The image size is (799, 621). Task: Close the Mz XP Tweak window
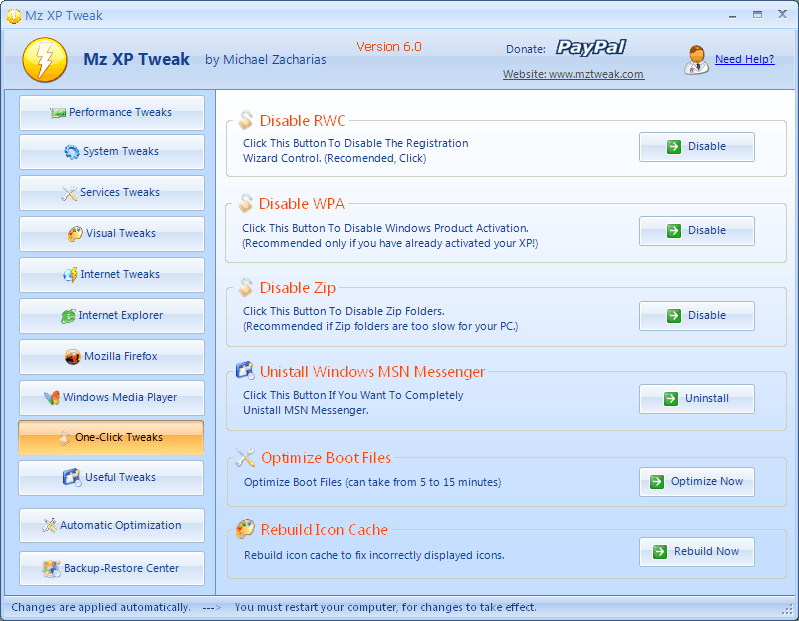(x=782, y=14)
